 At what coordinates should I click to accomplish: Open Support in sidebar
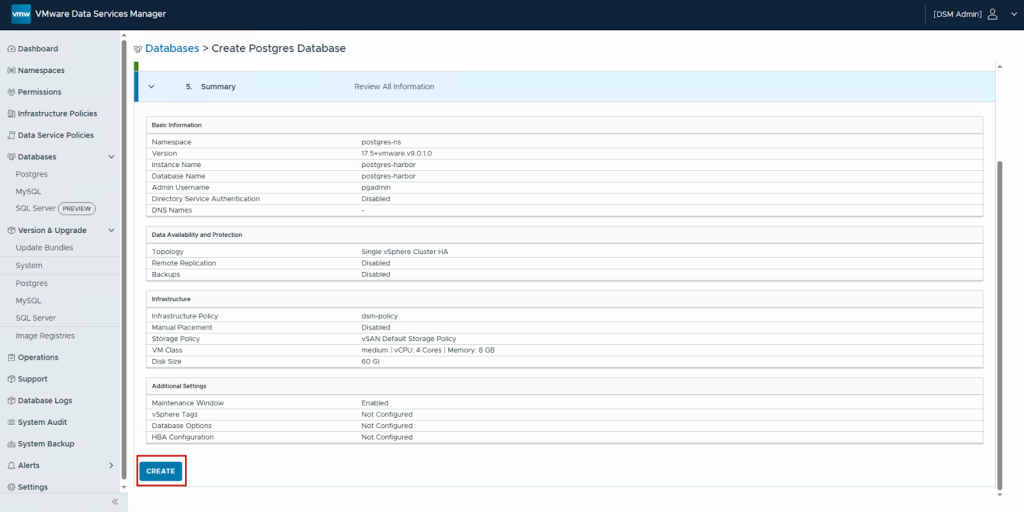[x=33, y=379]
